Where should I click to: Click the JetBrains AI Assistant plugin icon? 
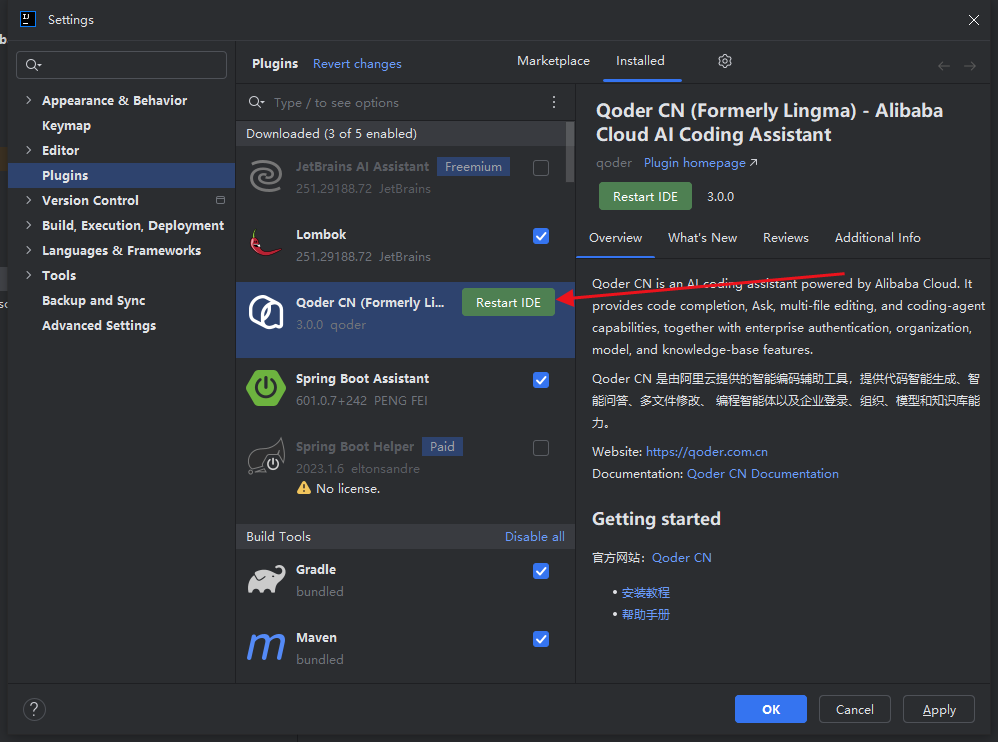click(x=266, y=176)
